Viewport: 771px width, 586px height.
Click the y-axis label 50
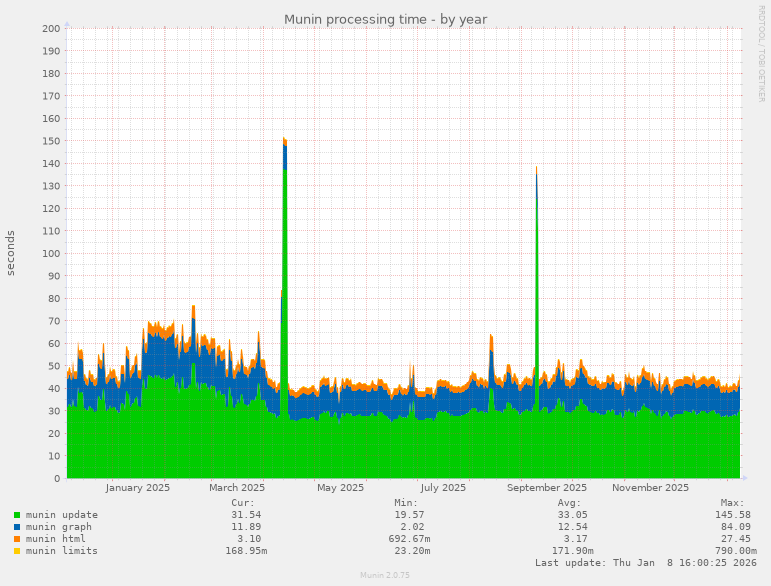(x=54, y=366)
